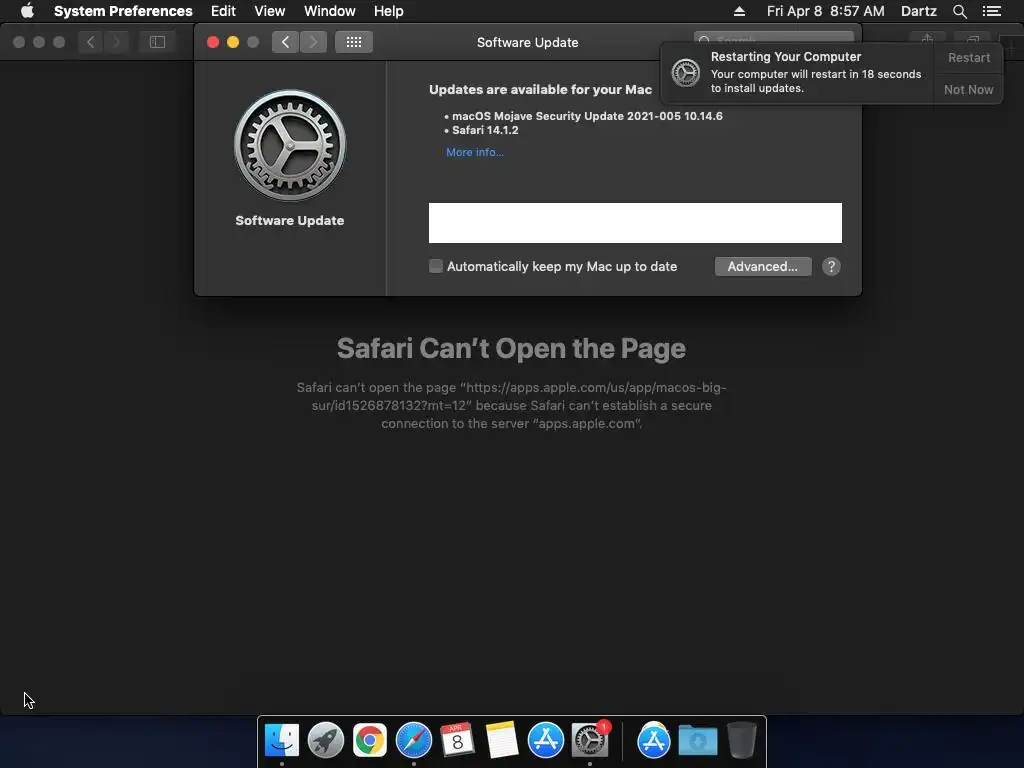The image size is (1024, 768).
Task: Click the Dartz user name in menu bar
Action: (918, 11)
